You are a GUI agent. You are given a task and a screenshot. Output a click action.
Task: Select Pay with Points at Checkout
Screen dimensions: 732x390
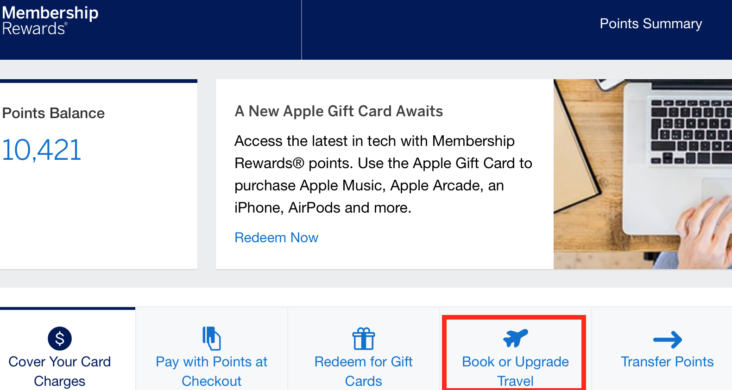click(211, 371)
